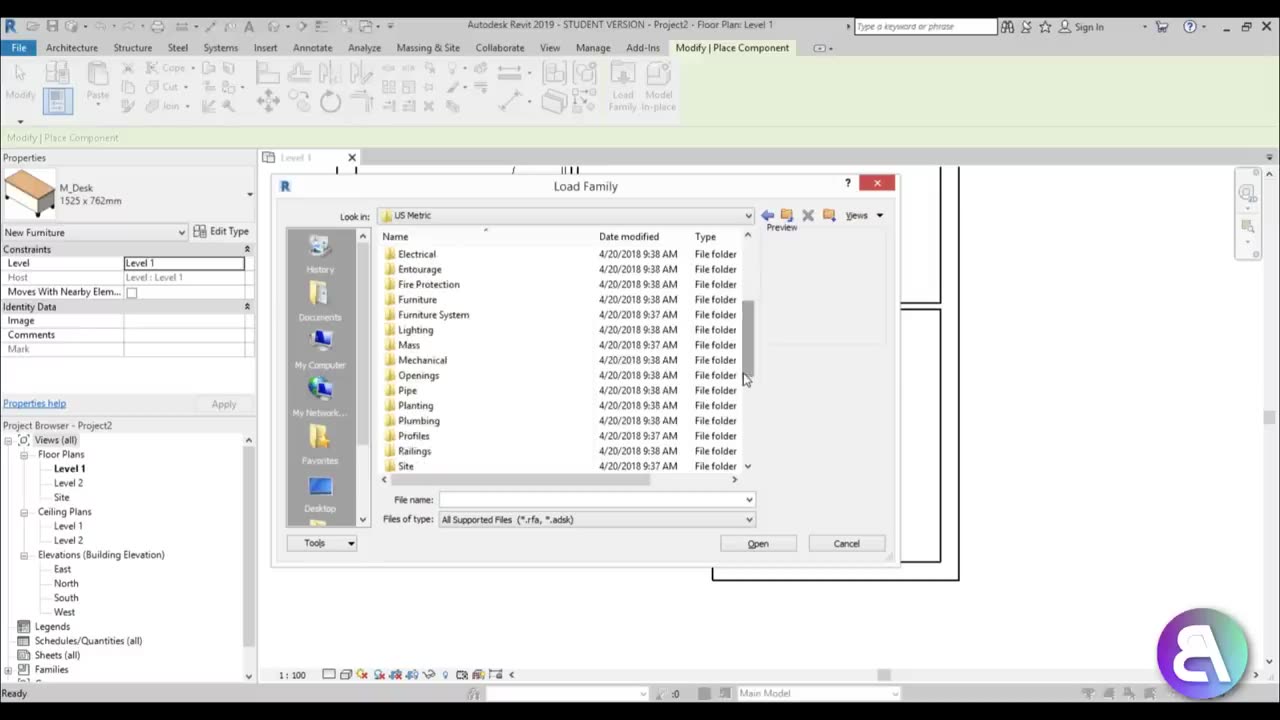The height and width of the screenshot is (720, 1280).
Task: Expand the Families tree node
Action: point(9,670)
